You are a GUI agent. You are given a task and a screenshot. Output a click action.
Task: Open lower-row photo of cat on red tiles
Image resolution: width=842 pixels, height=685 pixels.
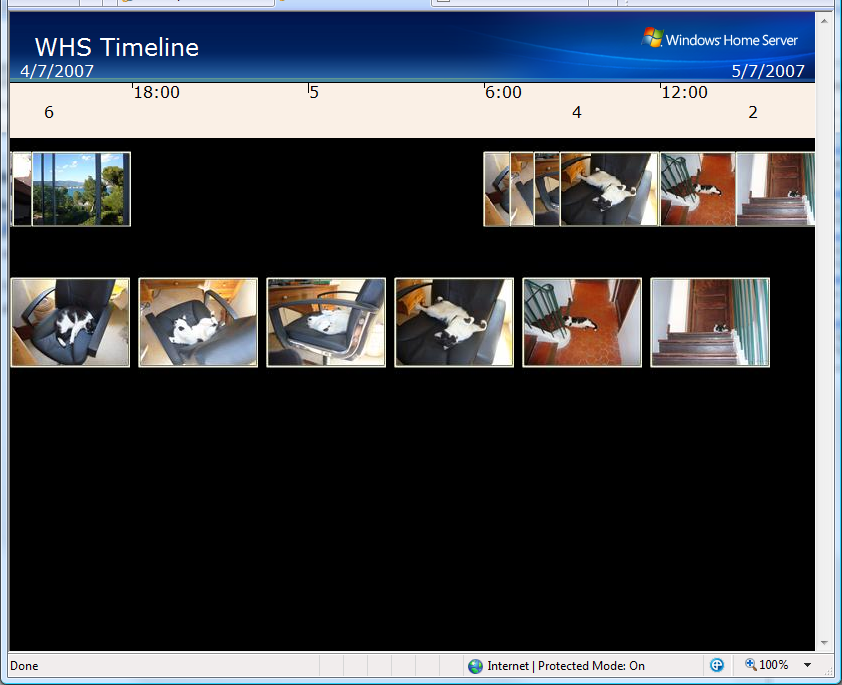[x=582, y=323]
